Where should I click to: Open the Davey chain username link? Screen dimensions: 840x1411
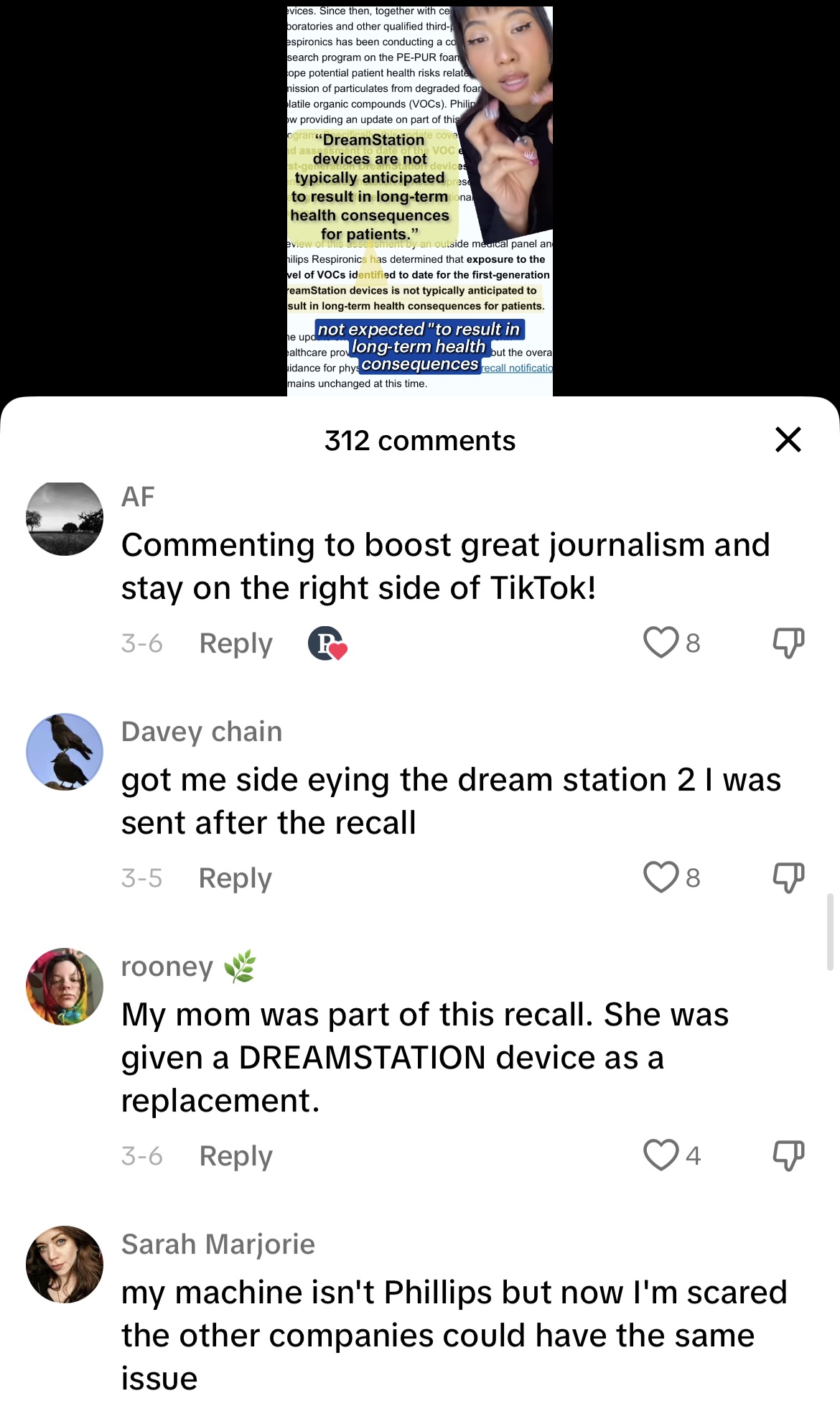(x=202, y=732)
